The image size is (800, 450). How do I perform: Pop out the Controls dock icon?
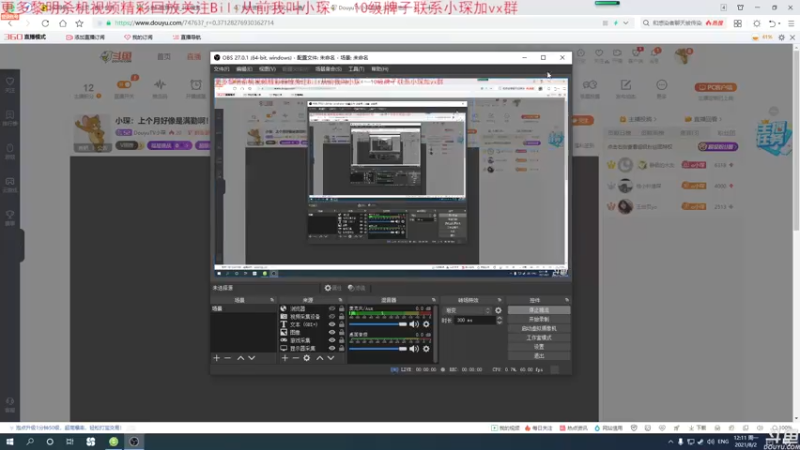tap(567, 300)
